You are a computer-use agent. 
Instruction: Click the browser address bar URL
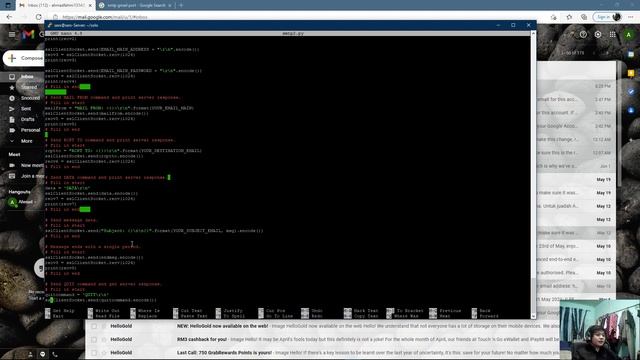point(105,17)
